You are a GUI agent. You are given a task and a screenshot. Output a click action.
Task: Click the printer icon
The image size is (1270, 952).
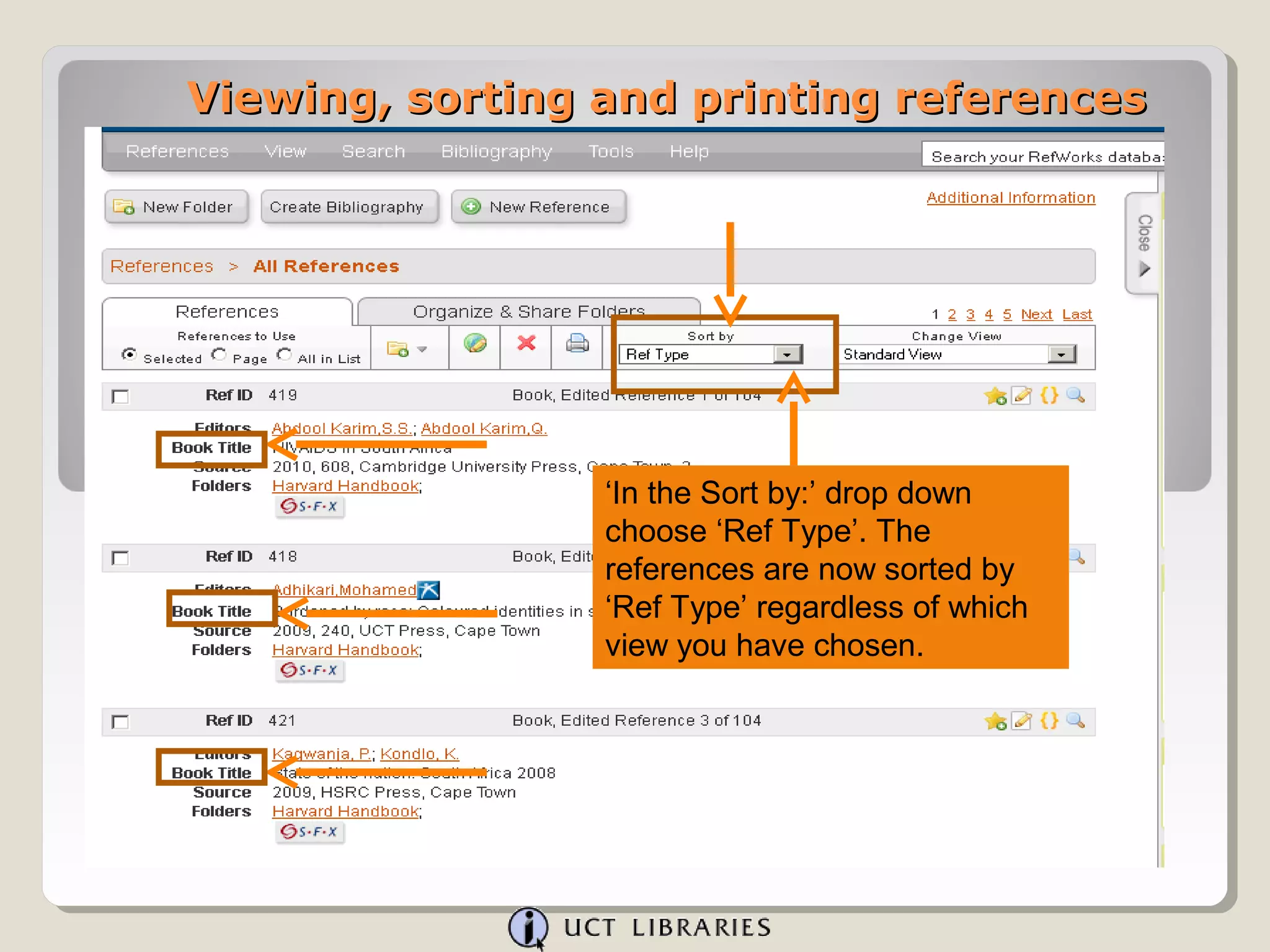577,343
